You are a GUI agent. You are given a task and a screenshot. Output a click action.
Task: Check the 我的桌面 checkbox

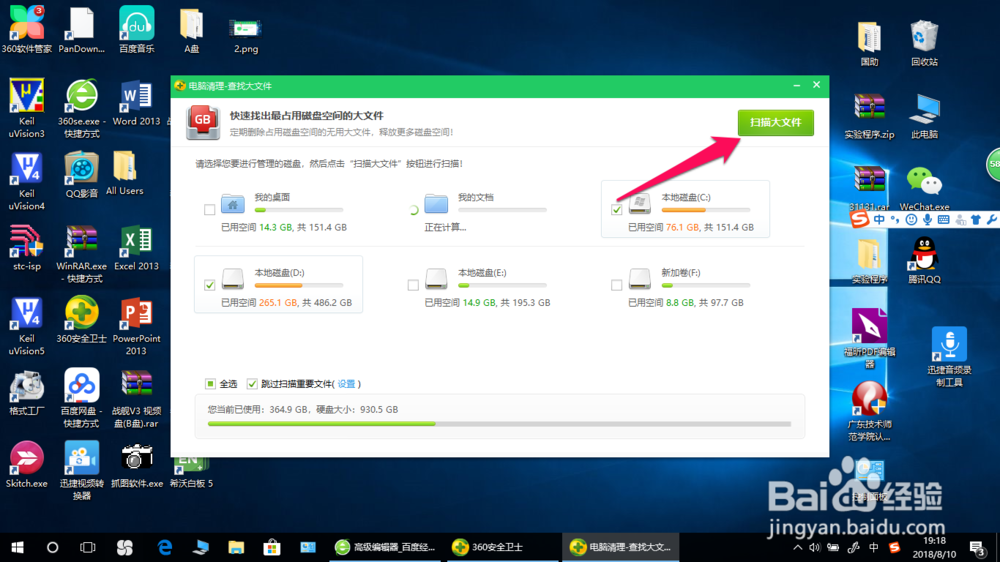[209, 210]
